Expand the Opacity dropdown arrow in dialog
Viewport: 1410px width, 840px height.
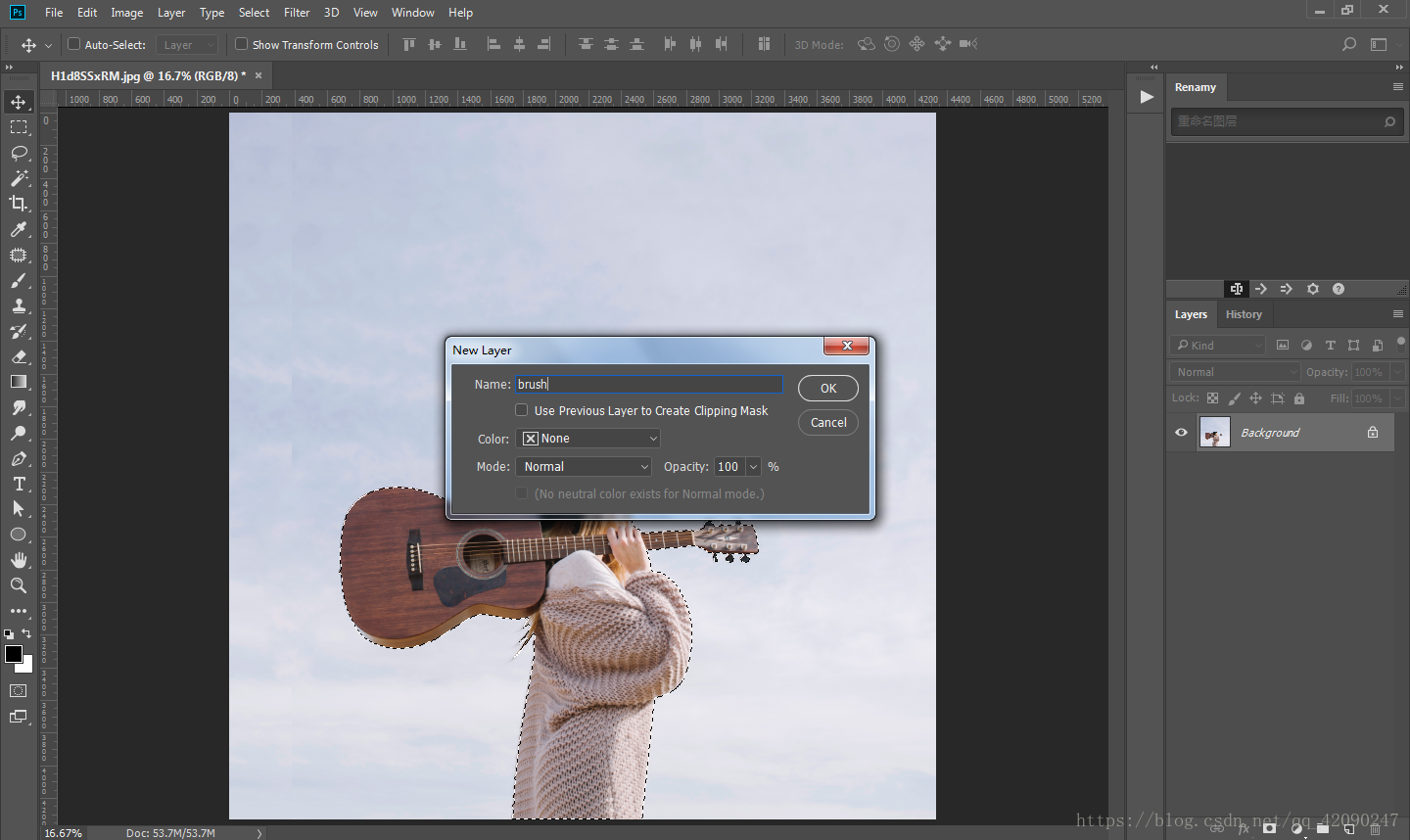pyautogui.click(x=753, y=467)
